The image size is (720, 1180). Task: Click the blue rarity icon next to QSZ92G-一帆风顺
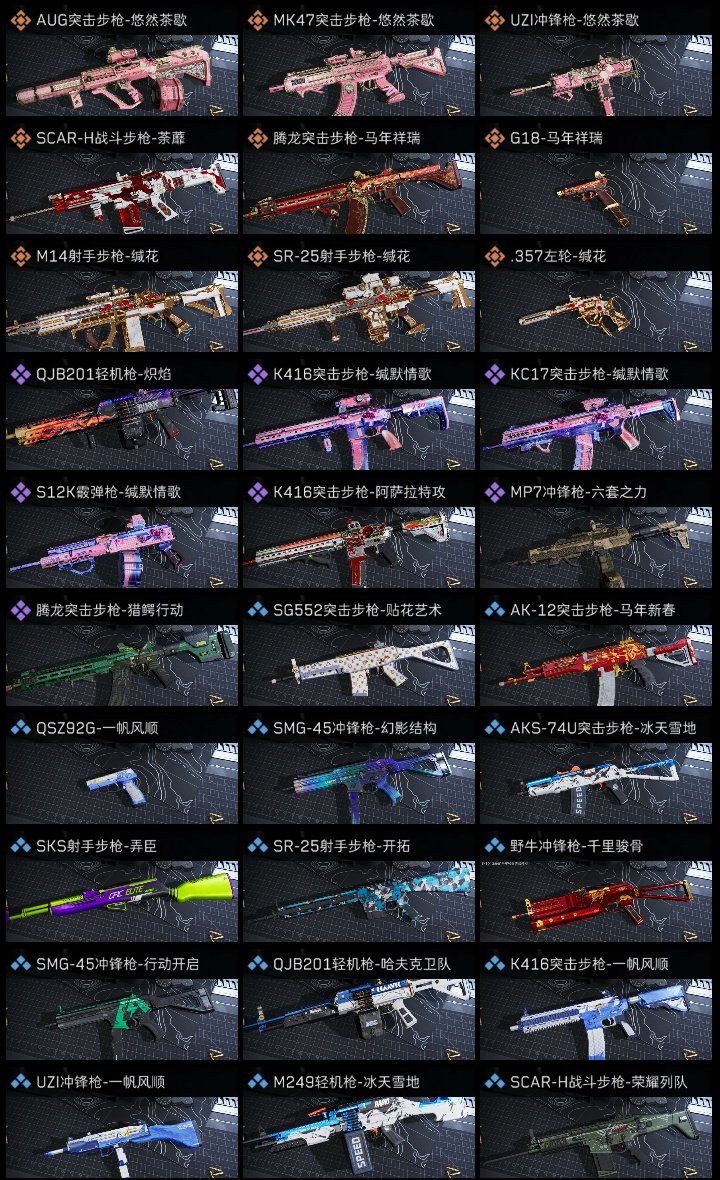[x=20, y=728]
